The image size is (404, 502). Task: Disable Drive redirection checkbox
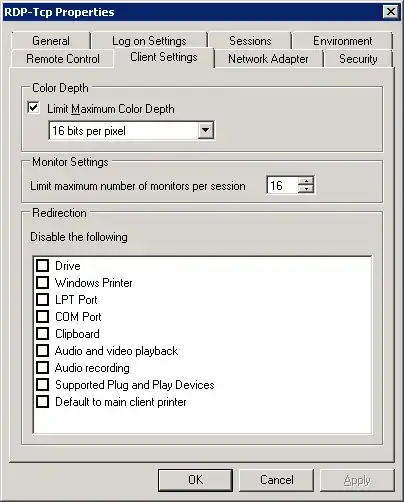tap(42, 266)
